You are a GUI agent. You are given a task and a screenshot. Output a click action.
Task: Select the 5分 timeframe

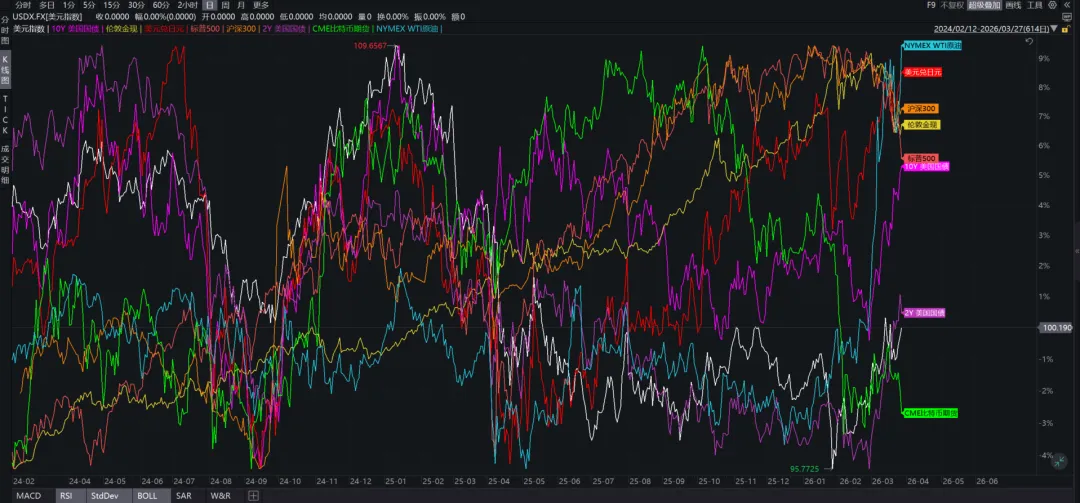(89, 5)
